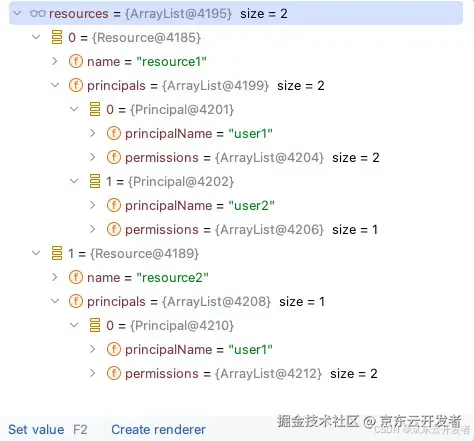Select the {ArrayList@4208} principals value

[216, 302]
